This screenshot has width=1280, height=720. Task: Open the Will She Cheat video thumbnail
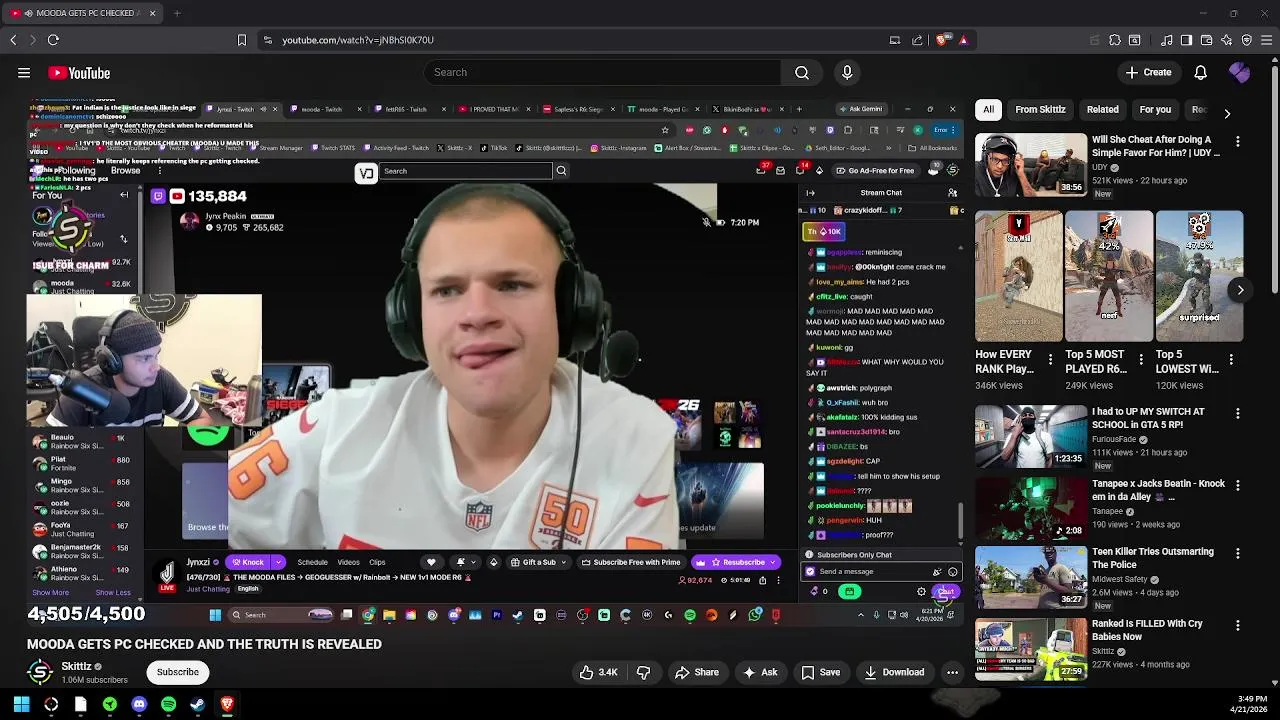pos(1031,164)
